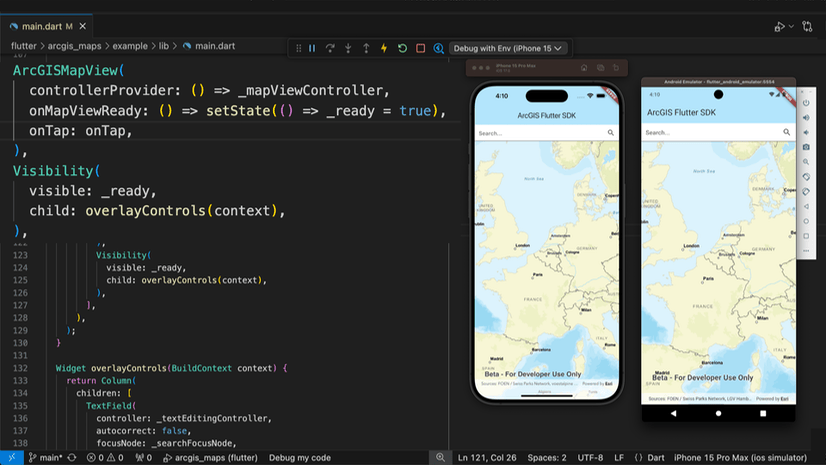This screenshot has width=826, height=465.
Task: Stop debugging with the red square
Action: 420,48
